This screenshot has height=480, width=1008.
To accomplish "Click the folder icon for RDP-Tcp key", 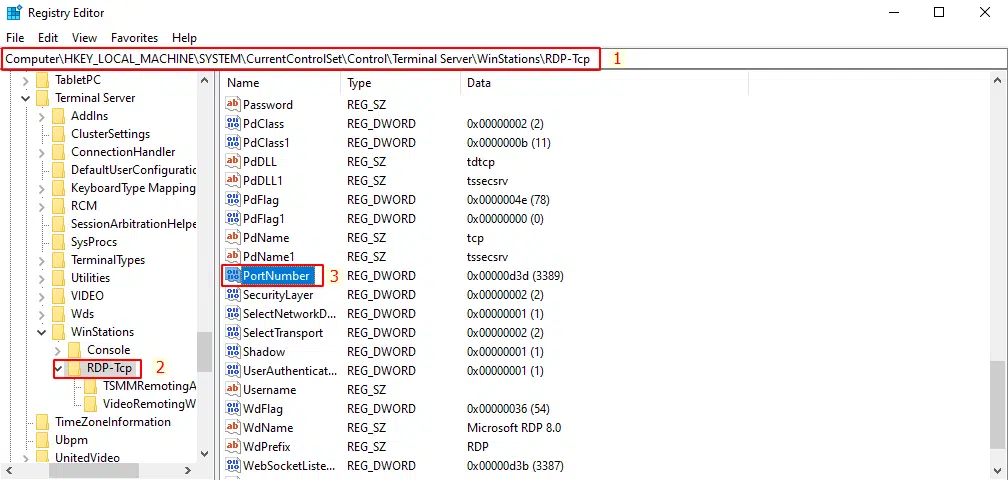I will 75,369.
